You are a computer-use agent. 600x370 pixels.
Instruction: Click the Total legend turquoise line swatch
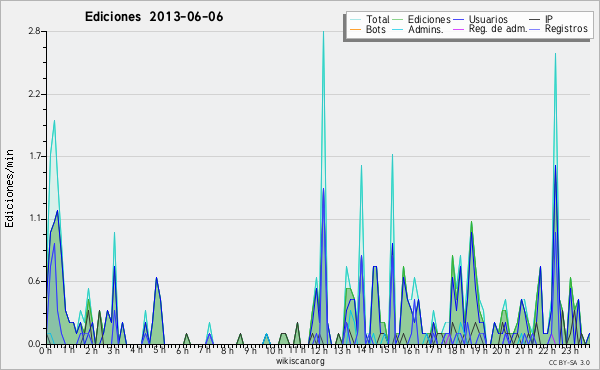355,20
